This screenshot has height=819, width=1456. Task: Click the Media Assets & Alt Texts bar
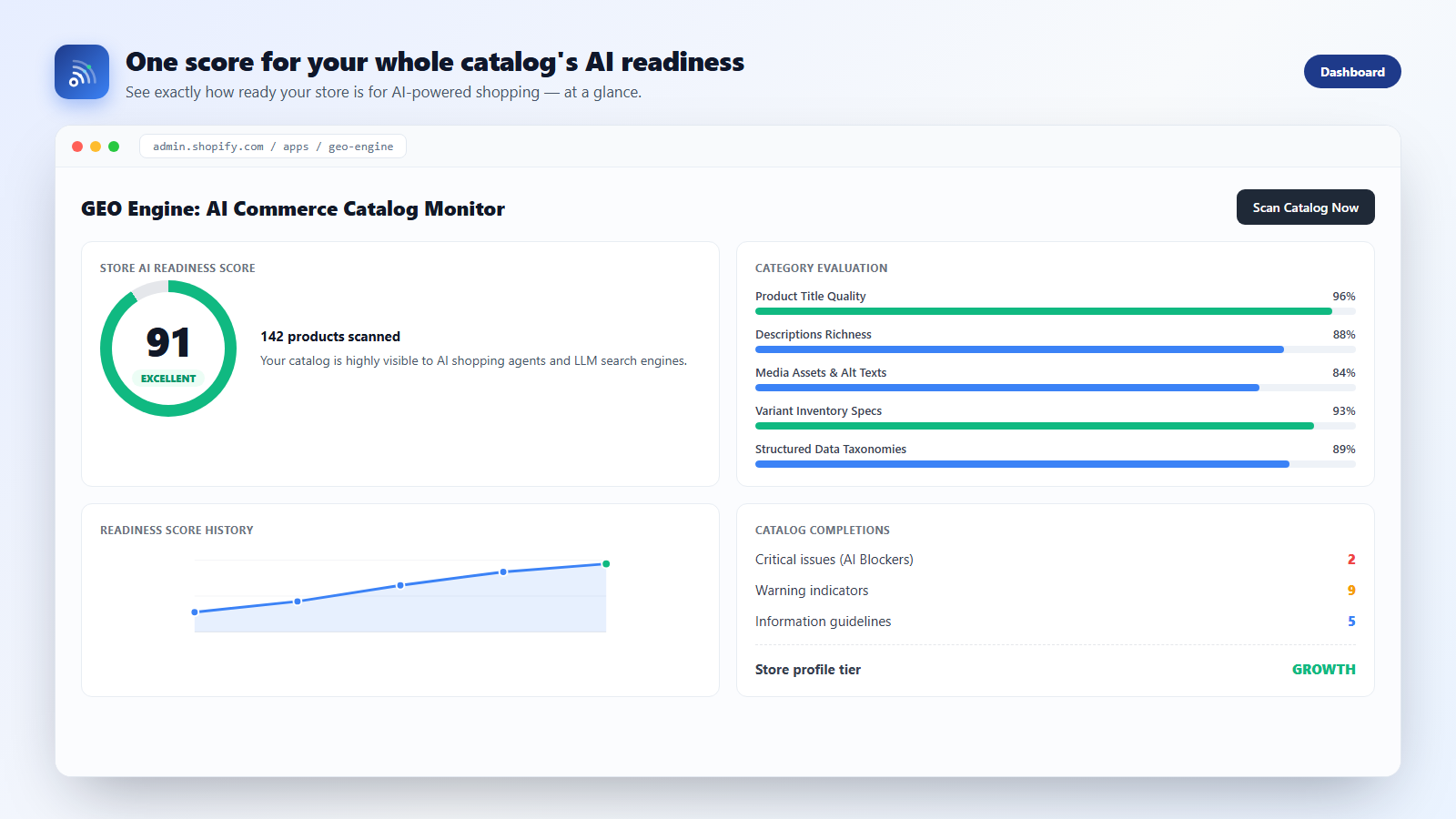(1056, 388)
